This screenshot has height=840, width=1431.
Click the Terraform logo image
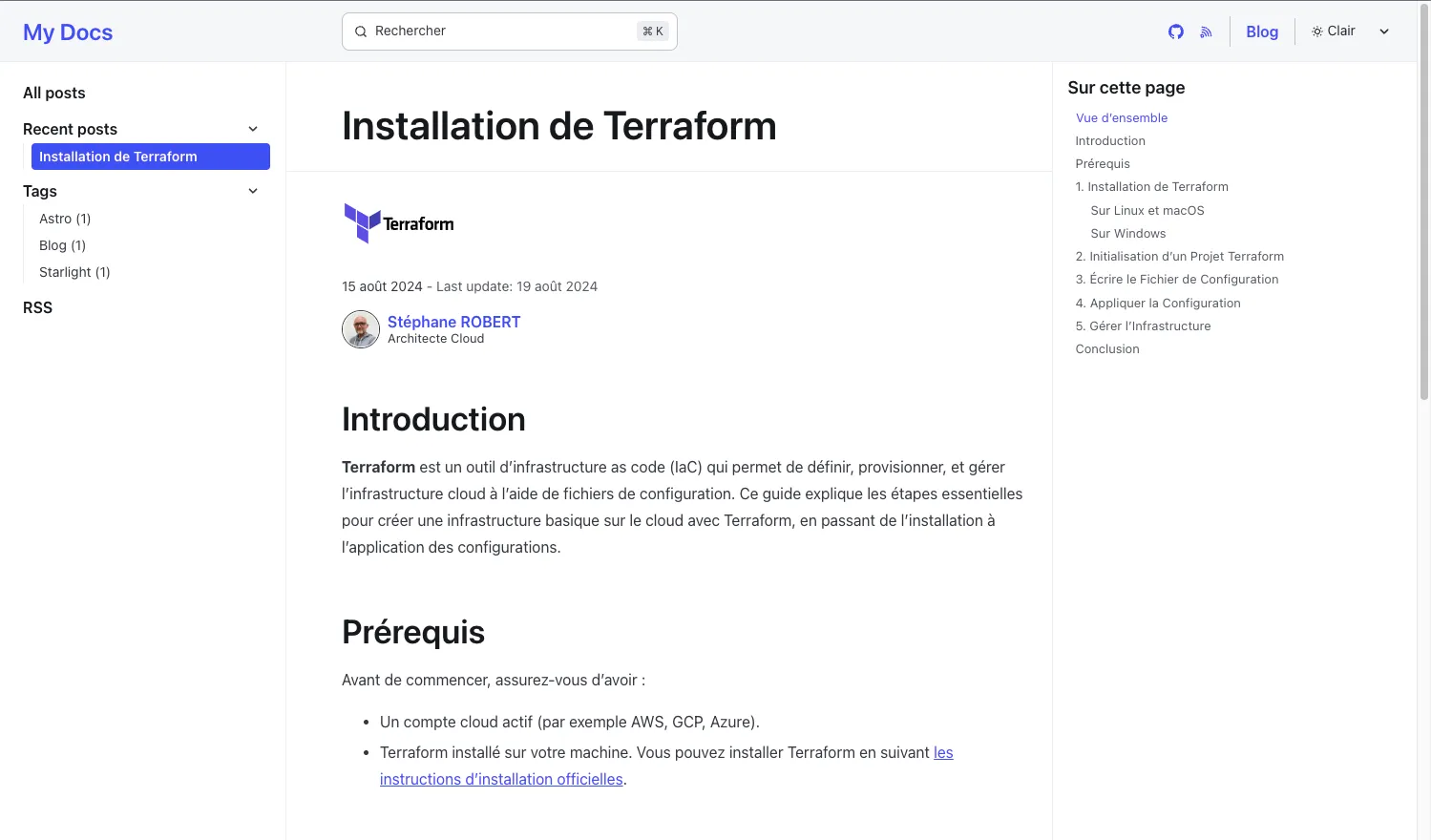399,223
